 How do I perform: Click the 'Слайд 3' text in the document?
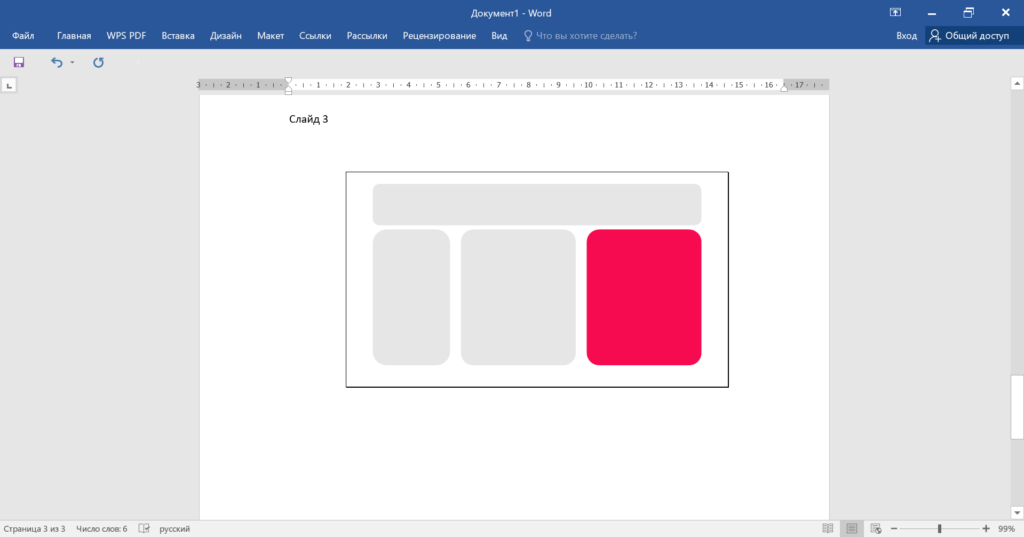pos(308,119)
